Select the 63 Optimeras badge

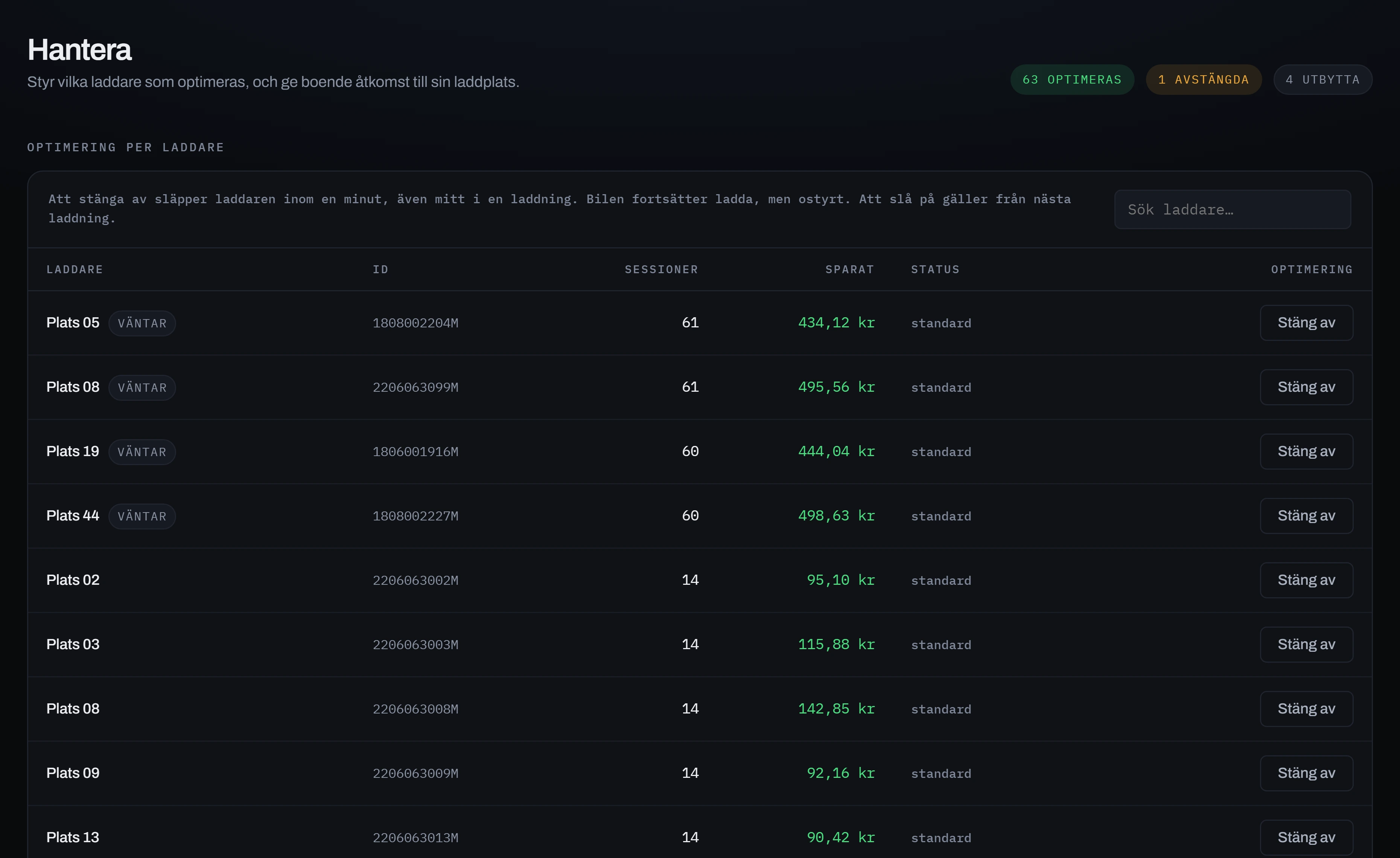tap(1072, 79)
